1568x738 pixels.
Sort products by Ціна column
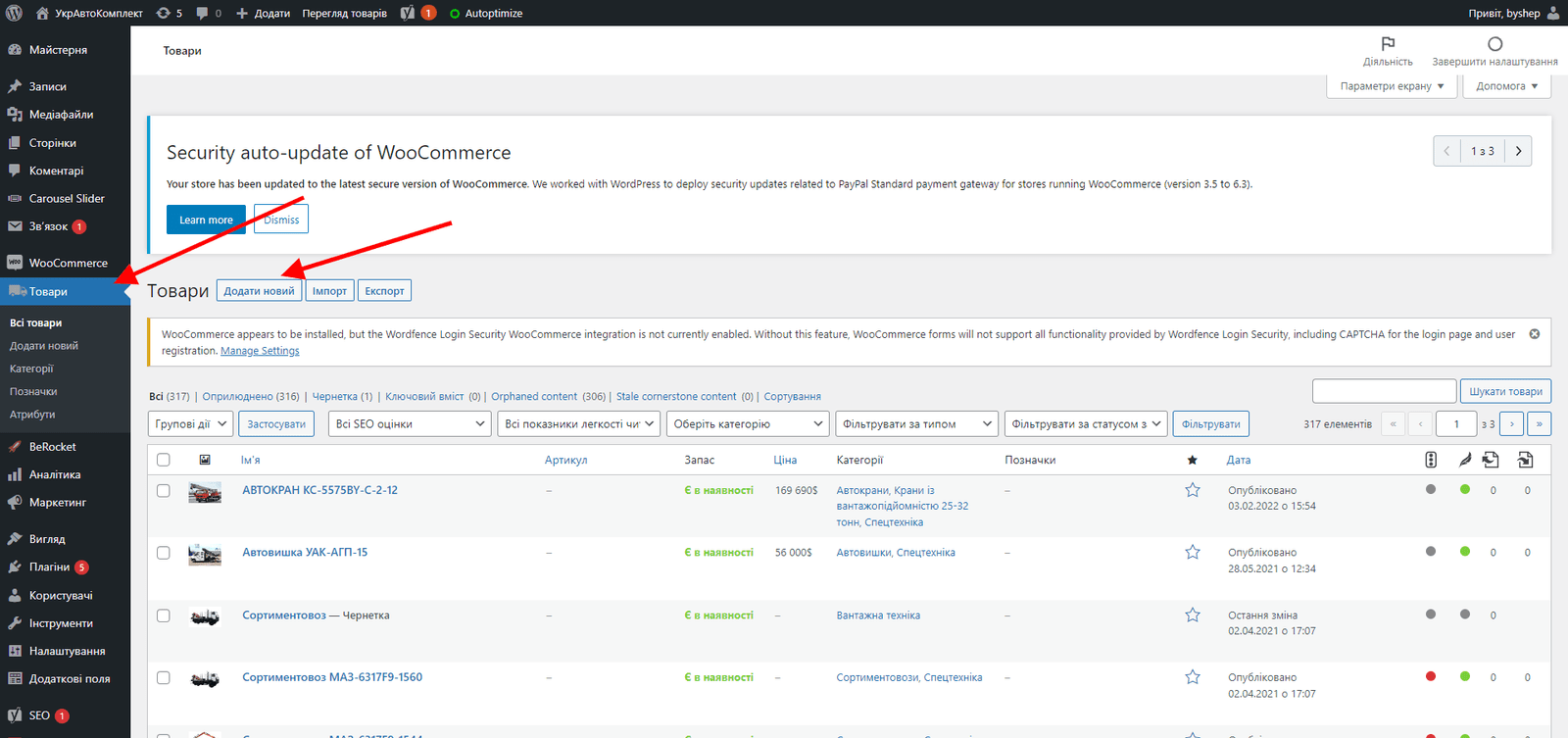(785, 460)
